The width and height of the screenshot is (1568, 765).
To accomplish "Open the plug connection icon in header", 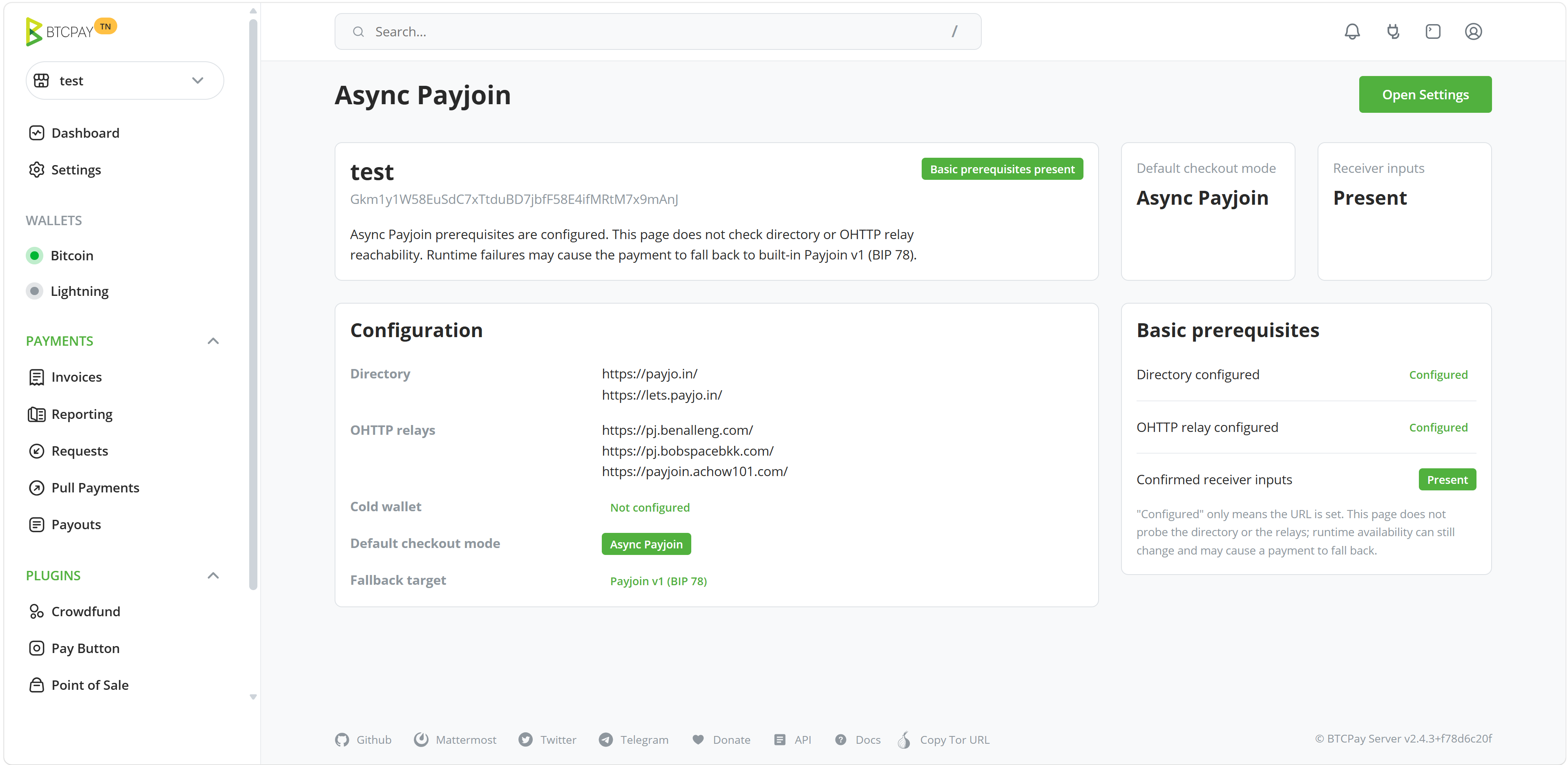I will click(1393, 32).
